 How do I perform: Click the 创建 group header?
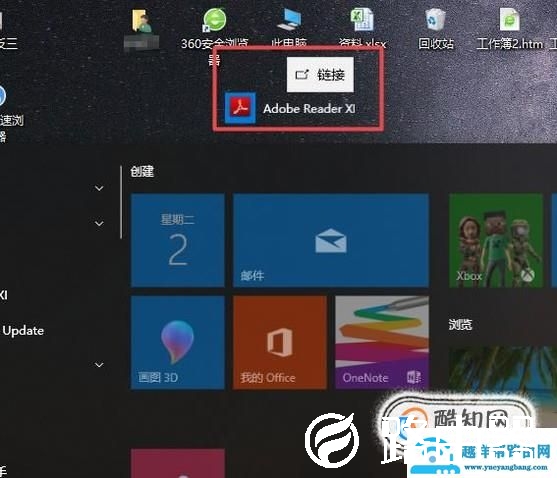(x=142, y=172)
